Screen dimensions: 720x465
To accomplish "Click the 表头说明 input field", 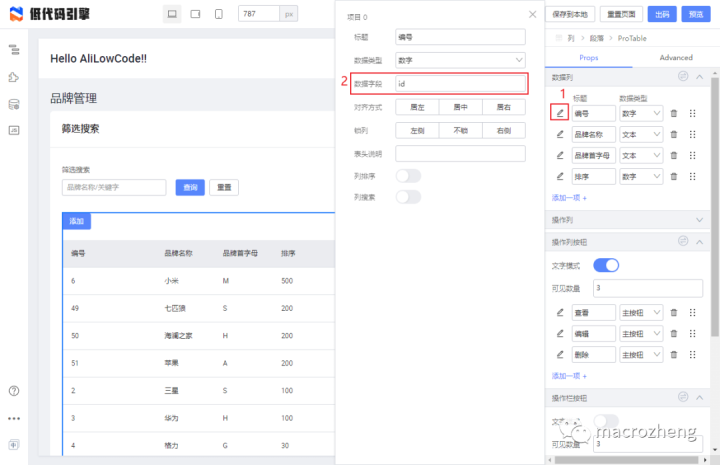I will [460, 154].
